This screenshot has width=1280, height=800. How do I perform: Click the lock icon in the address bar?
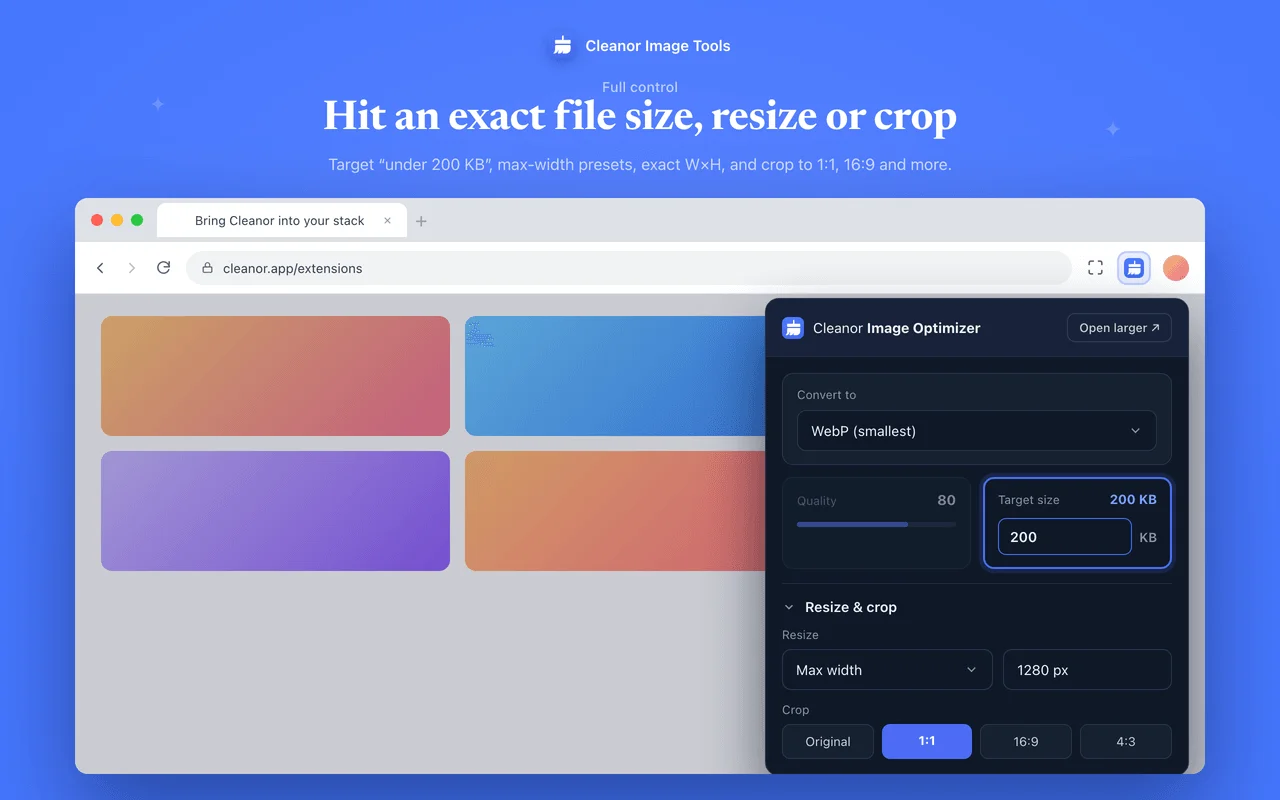pos(208,268)
